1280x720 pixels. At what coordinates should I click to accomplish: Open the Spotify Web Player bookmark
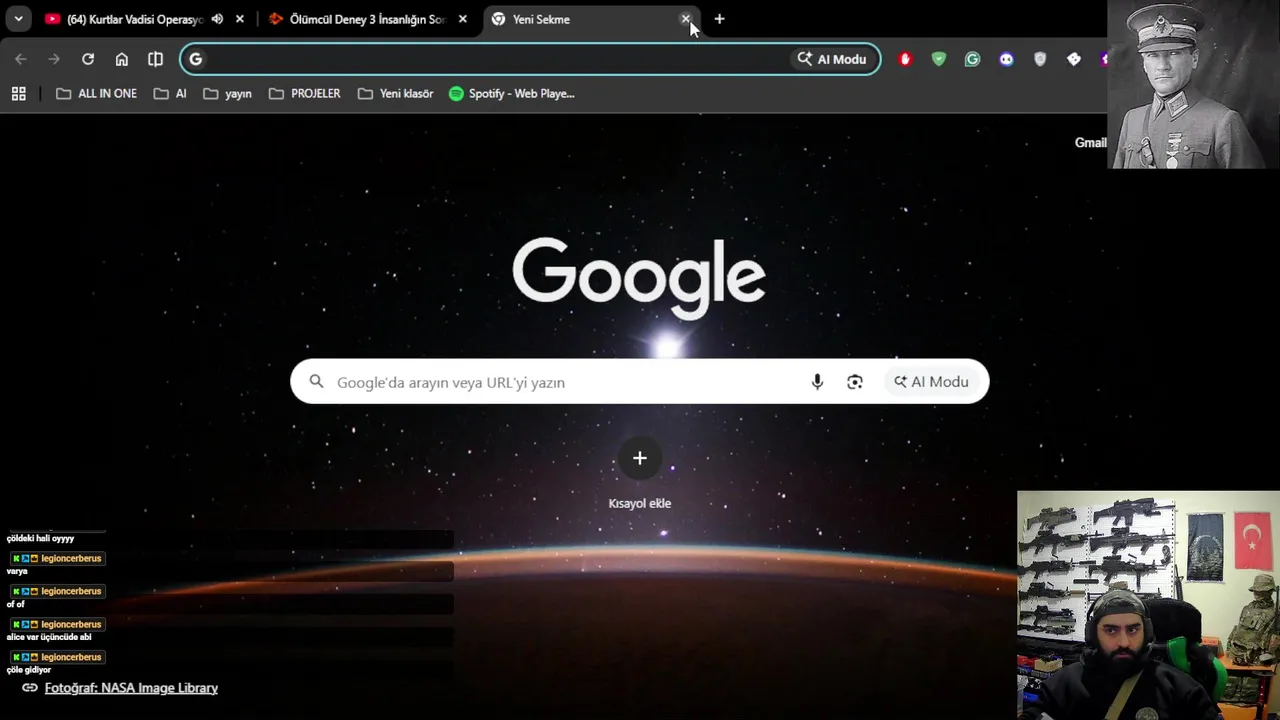coord(512,93)
